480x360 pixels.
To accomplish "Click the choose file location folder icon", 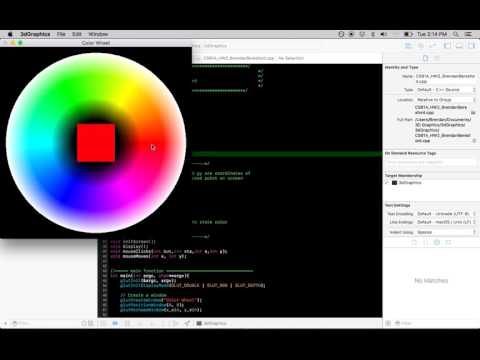I will pos(473,113).
